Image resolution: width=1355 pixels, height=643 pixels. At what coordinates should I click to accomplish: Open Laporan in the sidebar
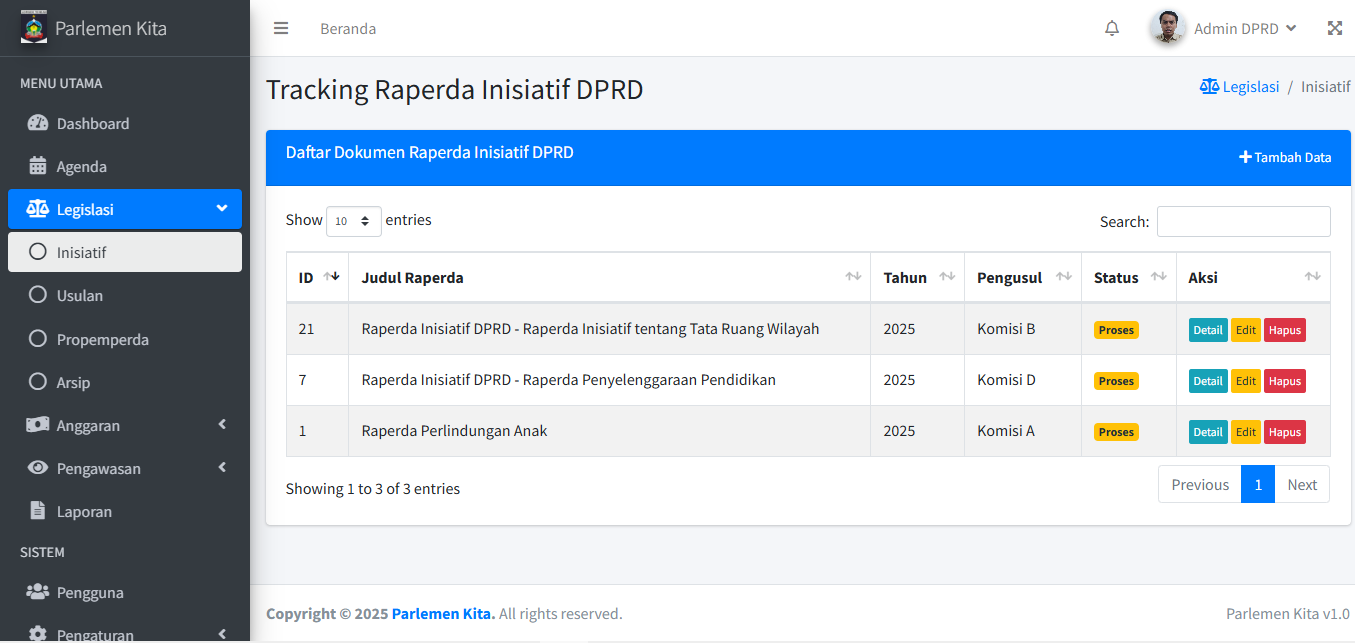tap(84, 512)
